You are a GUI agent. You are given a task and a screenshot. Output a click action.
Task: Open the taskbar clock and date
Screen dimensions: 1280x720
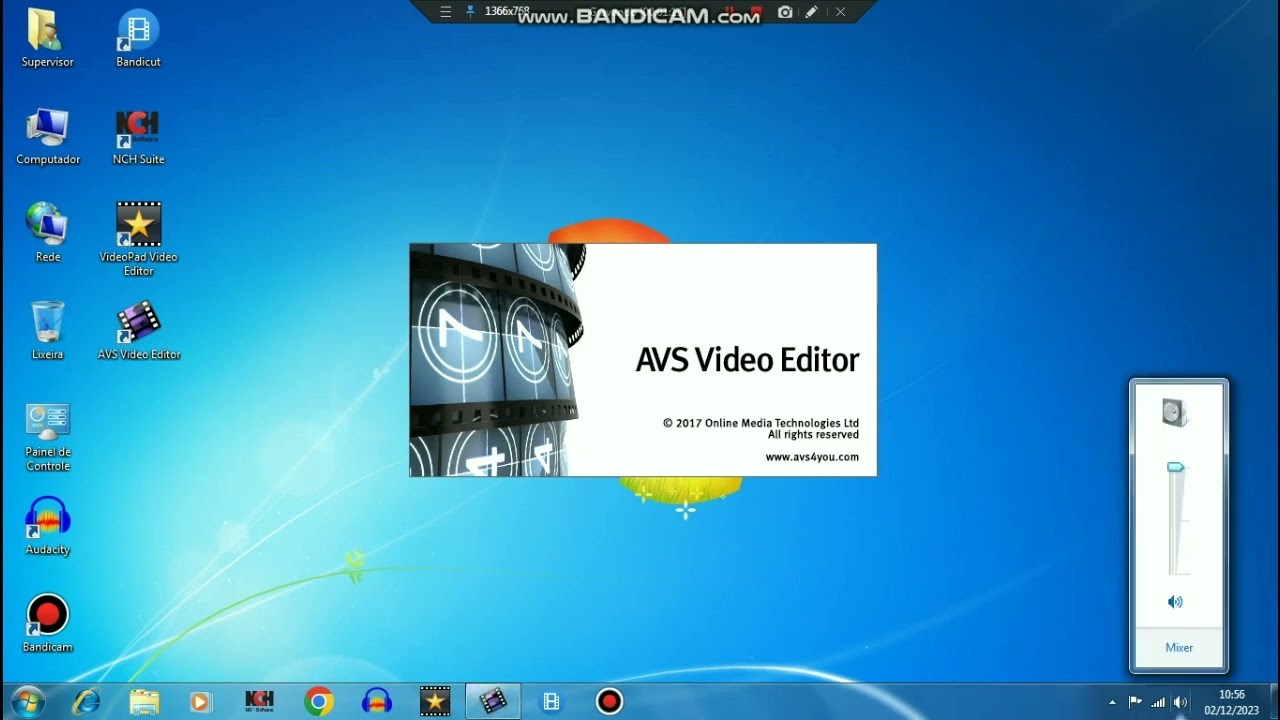click(x=1232, y=702)
